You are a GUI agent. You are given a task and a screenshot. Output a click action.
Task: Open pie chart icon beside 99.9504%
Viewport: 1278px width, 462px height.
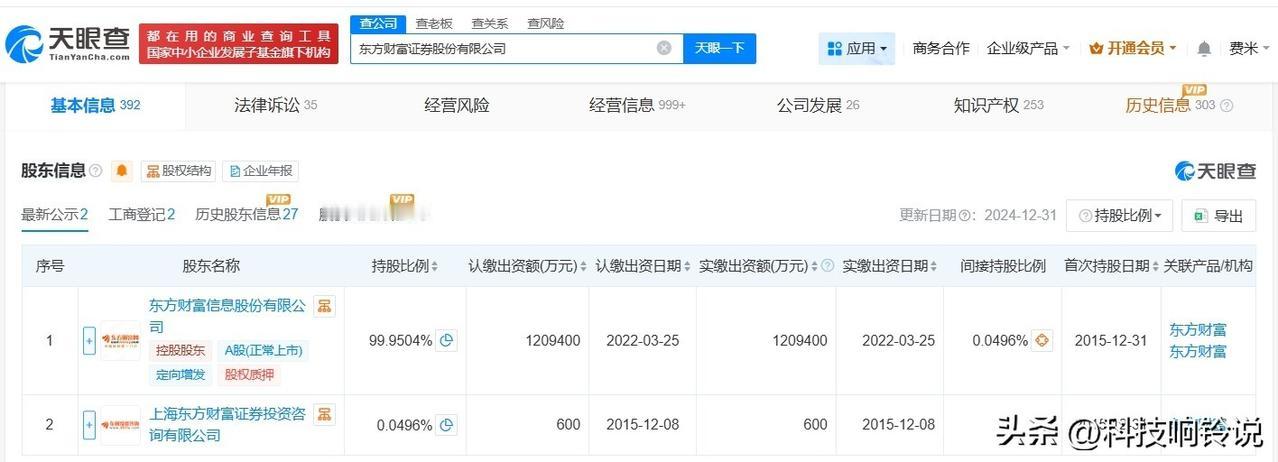[x=447, y=340]
